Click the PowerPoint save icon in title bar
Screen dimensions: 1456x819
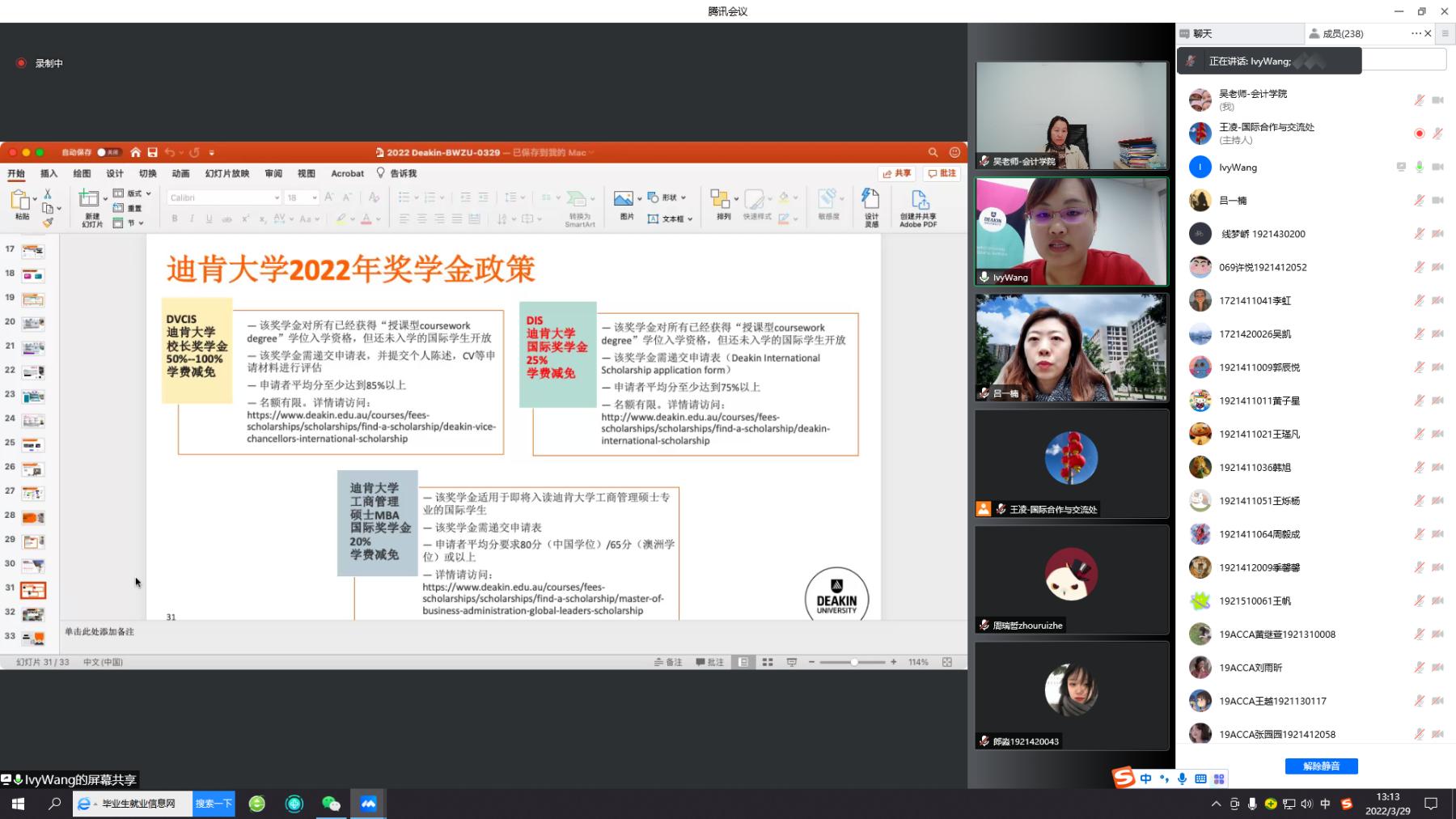152,152
